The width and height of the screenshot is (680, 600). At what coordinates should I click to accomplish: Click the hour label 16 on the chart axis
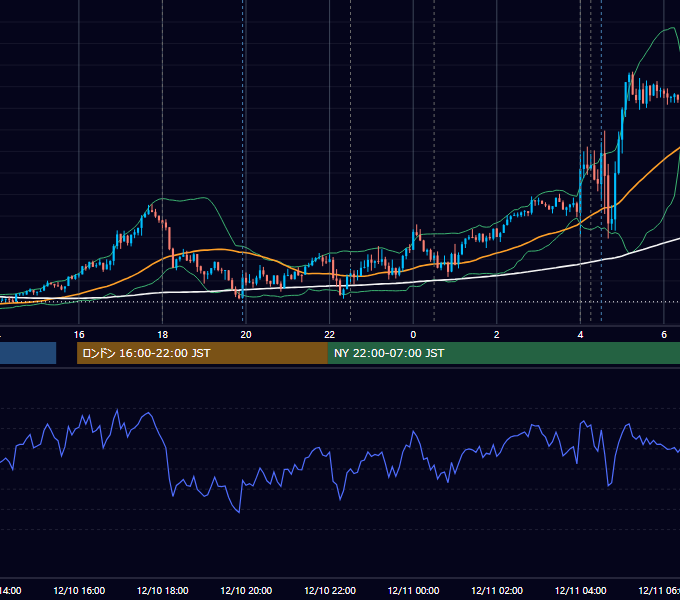79,335
